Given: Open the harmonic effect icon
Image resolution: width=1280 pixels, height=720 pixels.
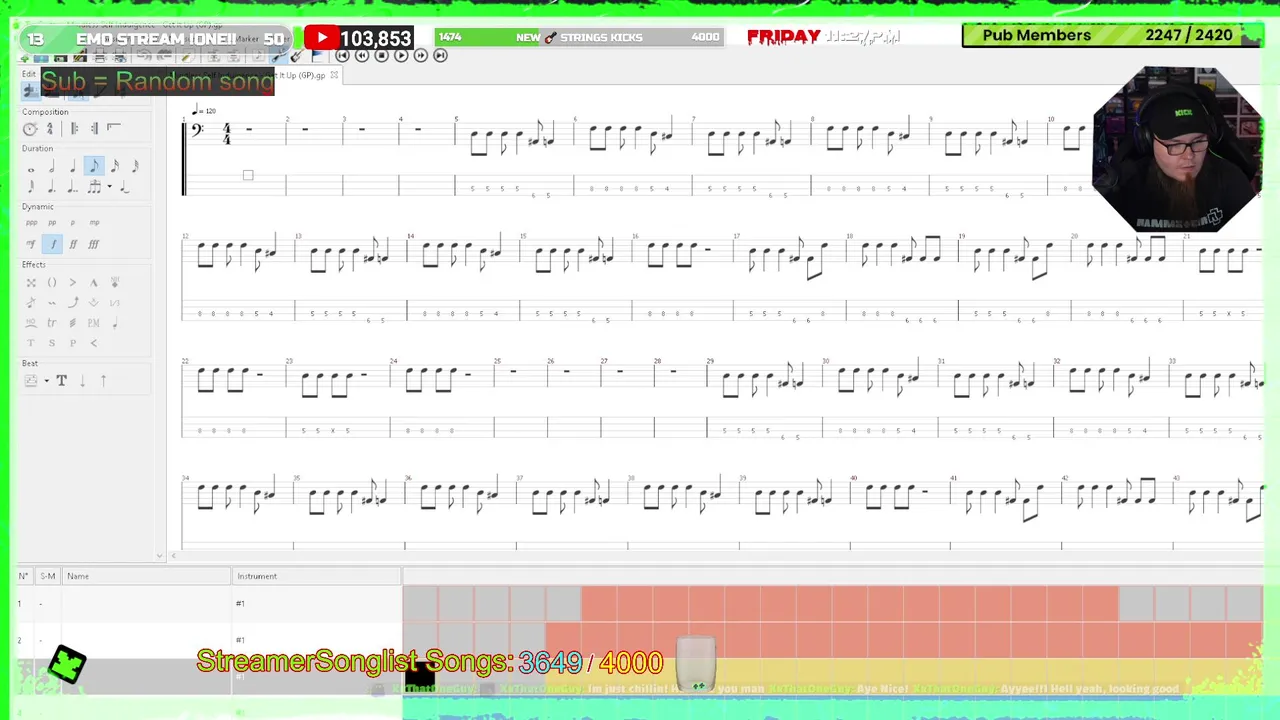Looking at the screenshot, I should [x=115, y=282].
